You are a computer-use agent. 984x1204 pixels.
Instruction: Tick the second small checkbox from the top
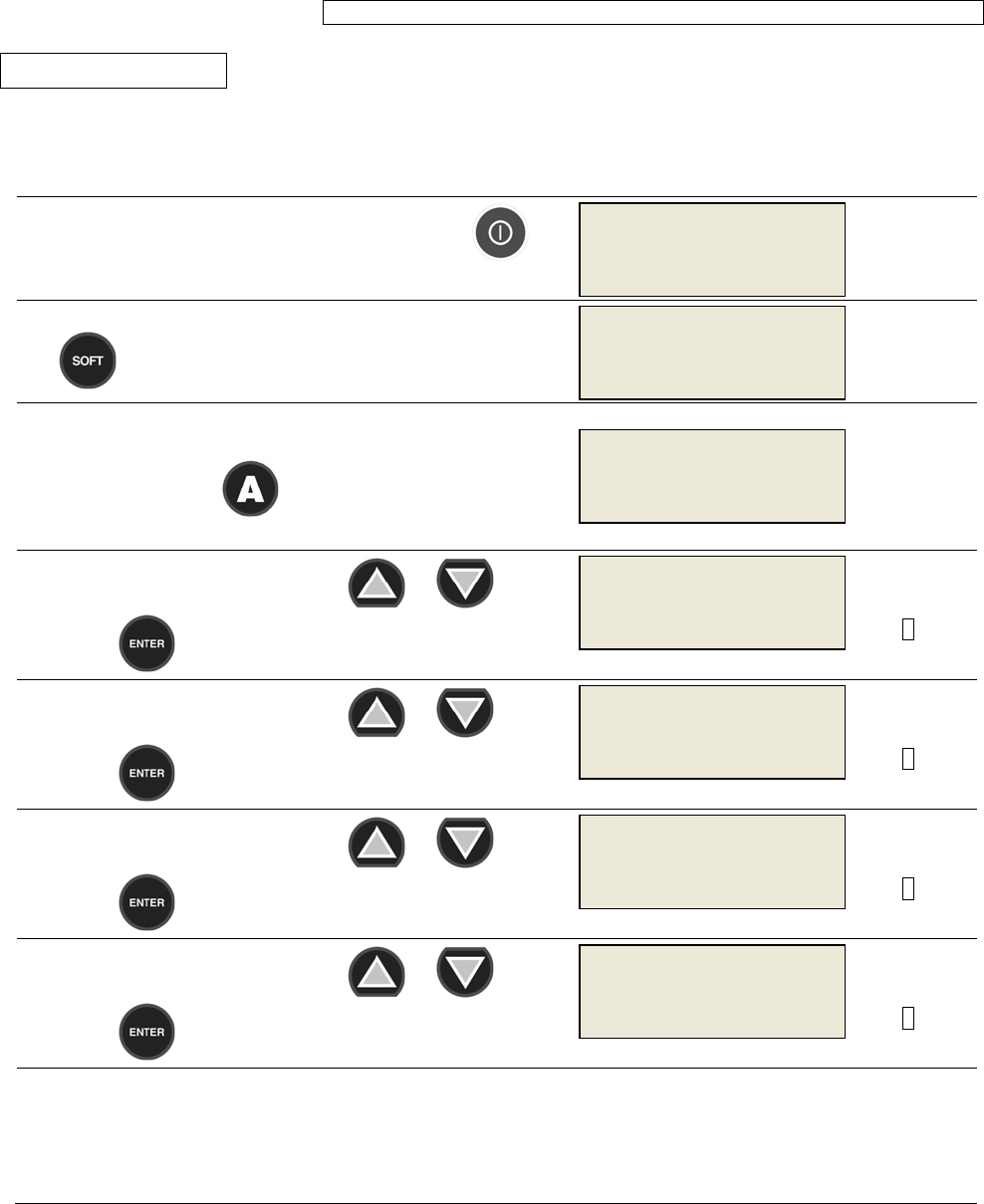click(x=907, y=758)
